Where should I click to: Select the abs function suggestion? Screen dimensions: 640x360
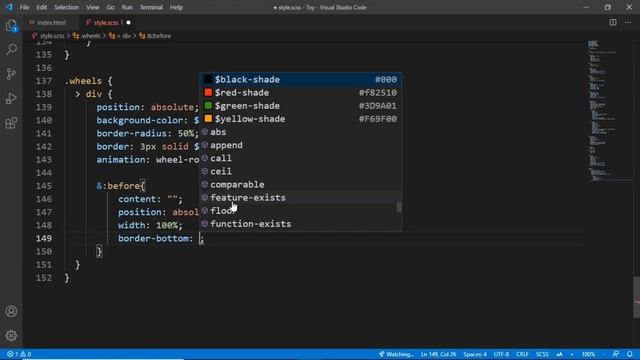300,132
